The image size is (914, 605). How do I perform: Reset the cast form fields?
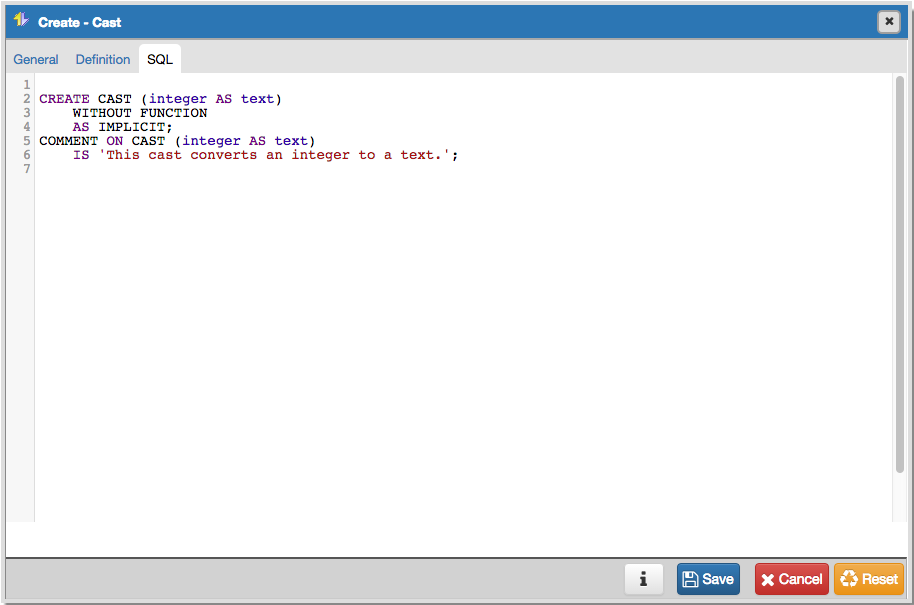(x=869, y=579)
